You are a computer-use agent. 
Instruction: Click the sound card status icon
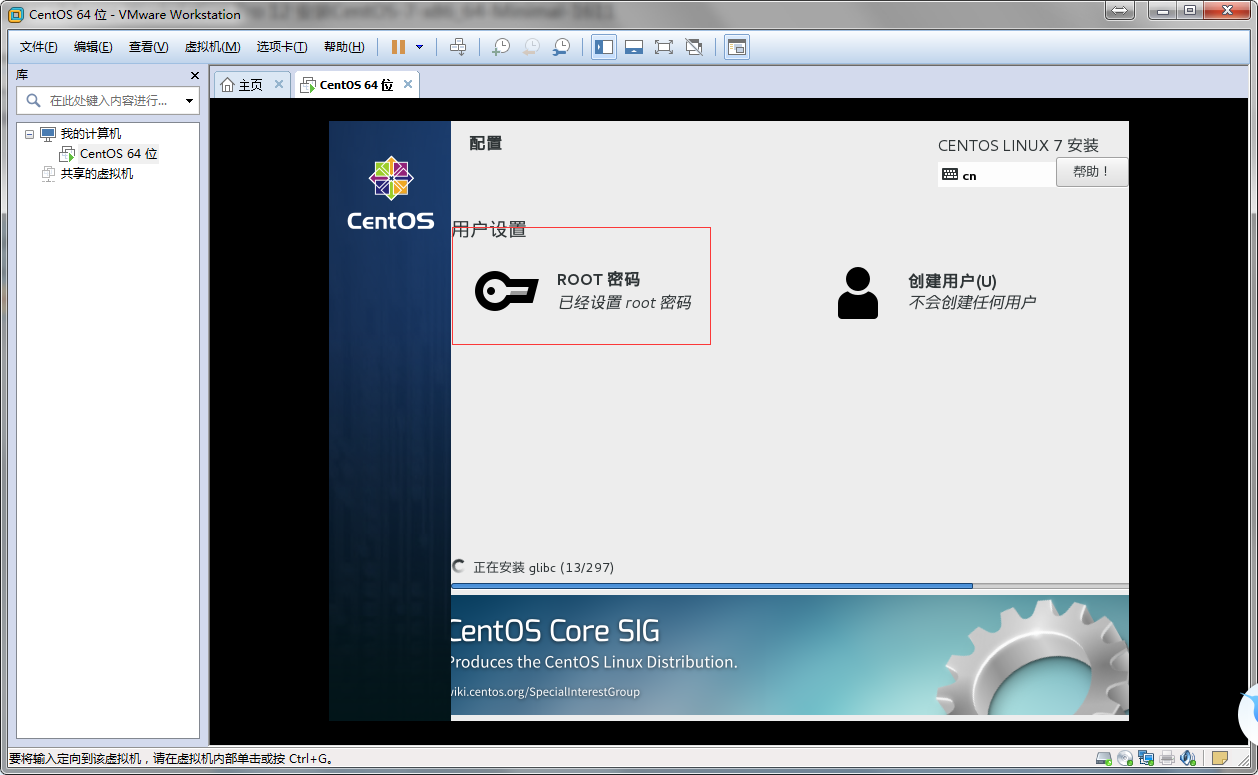1188,759
